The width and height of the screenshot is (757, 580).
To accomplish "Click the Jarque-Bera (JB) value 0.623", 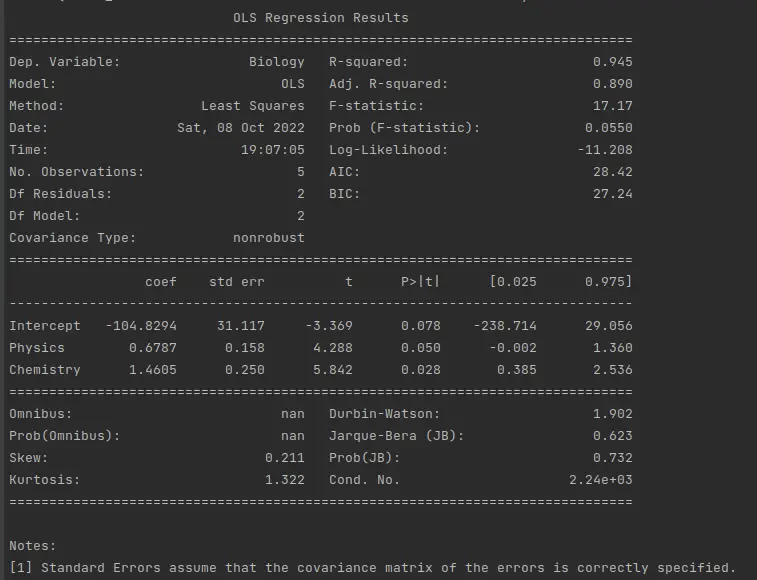I will [x=613, y=436].
